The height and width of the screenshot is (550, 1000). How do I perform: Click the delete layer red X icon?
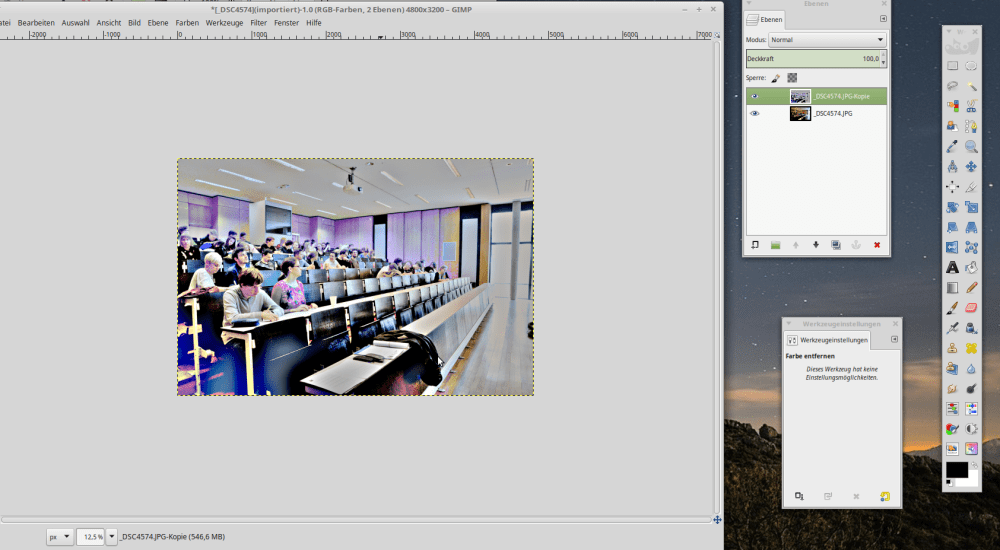[877, 245]
